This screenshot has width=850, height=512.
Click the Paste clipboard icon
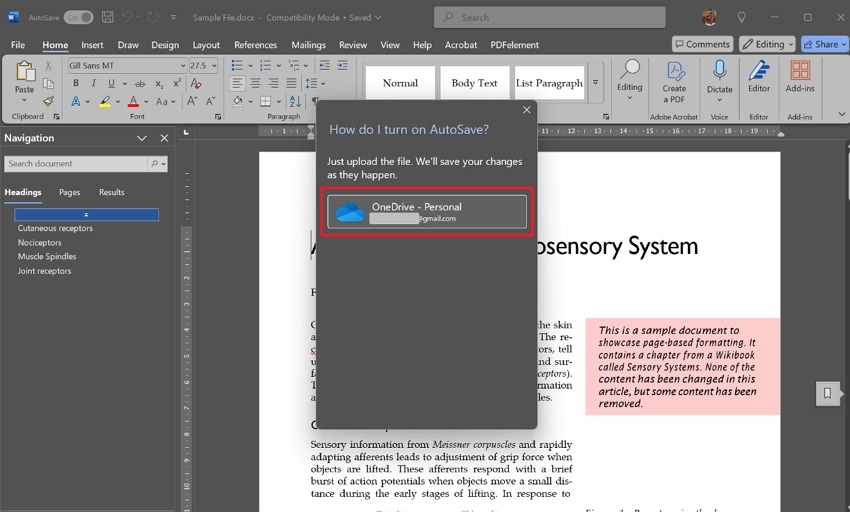pos(24,71)
